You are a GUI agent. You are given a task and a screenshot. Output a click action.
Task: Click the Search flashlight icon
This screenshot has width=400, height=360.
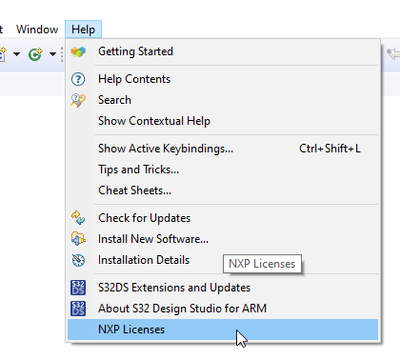(x=78, y=100)
